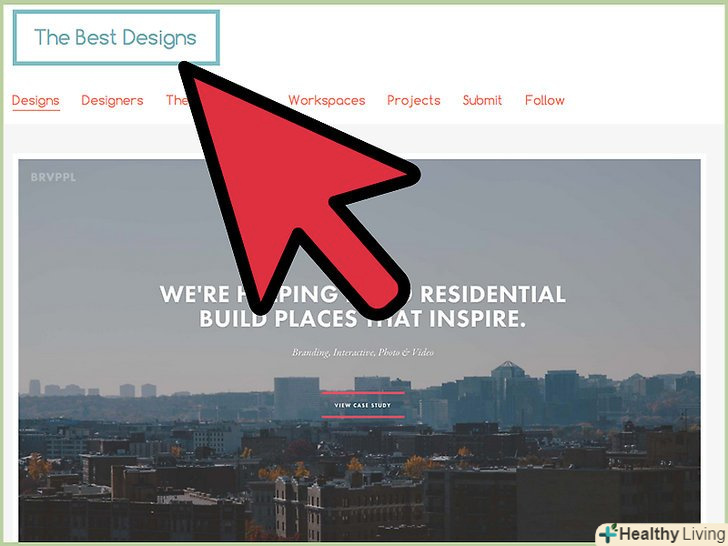Click The Best Designs logo box

tap(116, 38)
